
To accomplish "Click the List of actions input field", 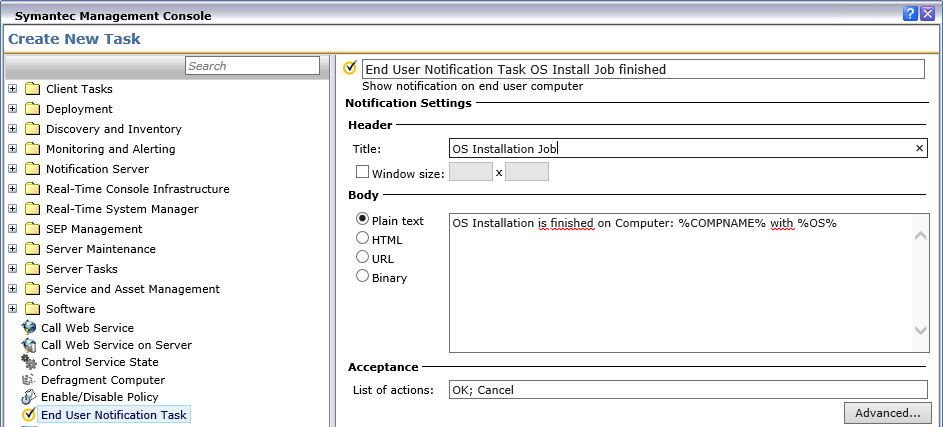I will click(x=688, y=390).
